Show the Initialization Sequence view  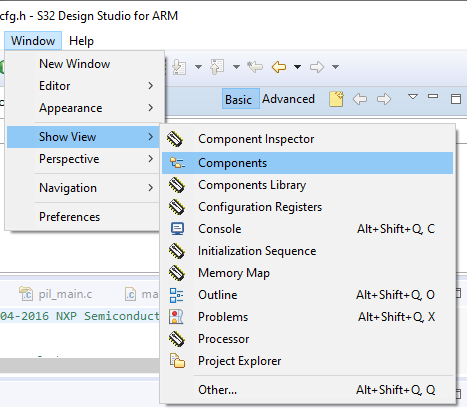(307, 251)
